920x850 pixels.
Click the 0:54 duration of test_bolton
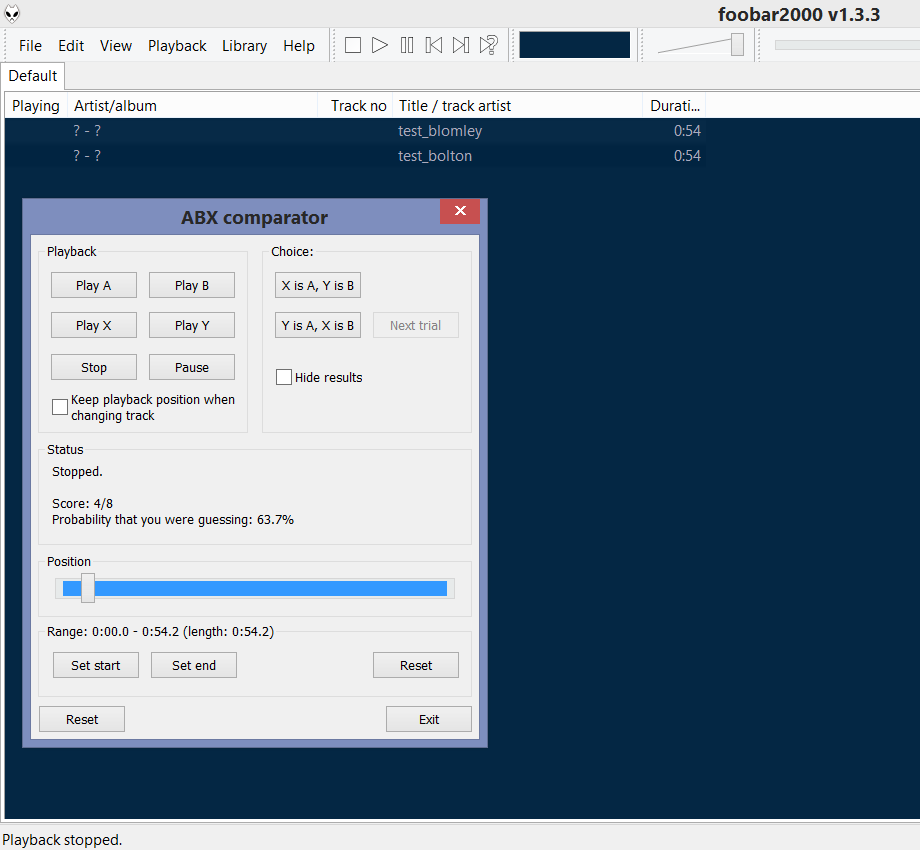click(687, 155)
